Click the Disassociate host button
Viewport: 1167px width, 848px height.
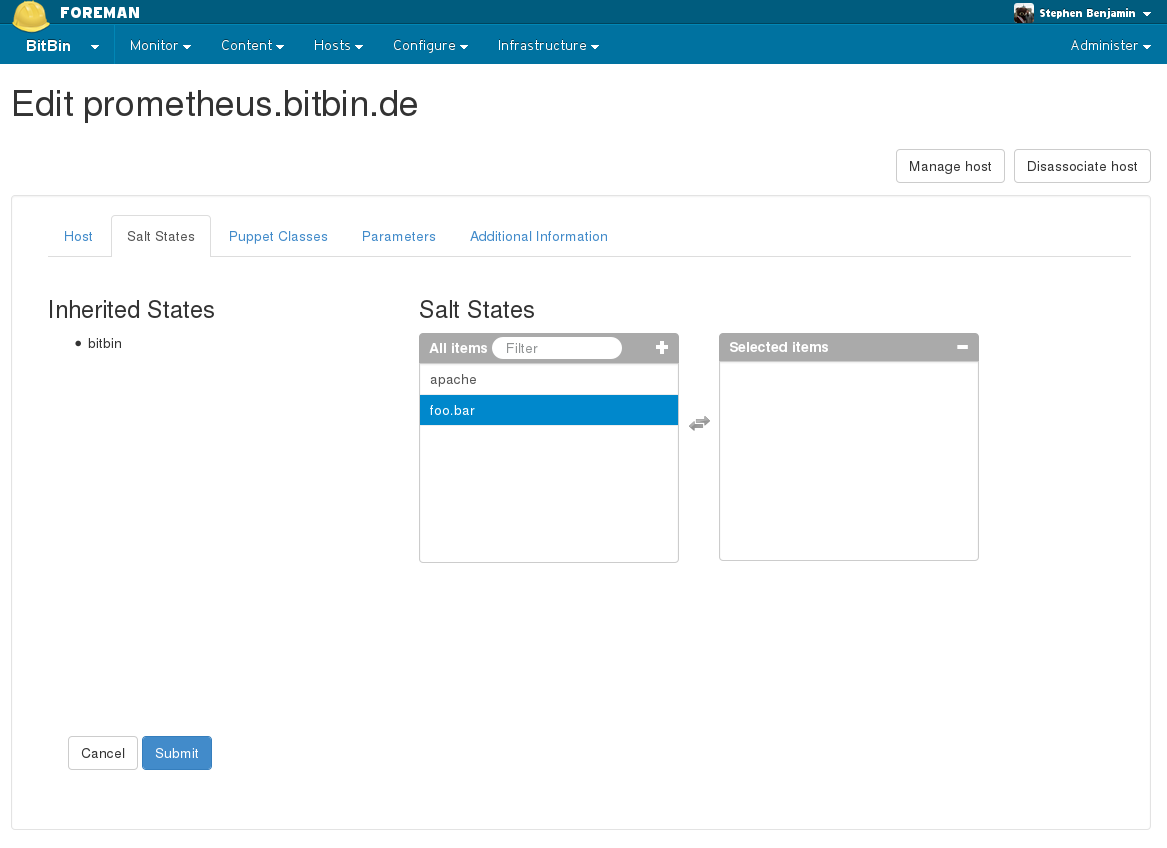[x=1082, y=166]
